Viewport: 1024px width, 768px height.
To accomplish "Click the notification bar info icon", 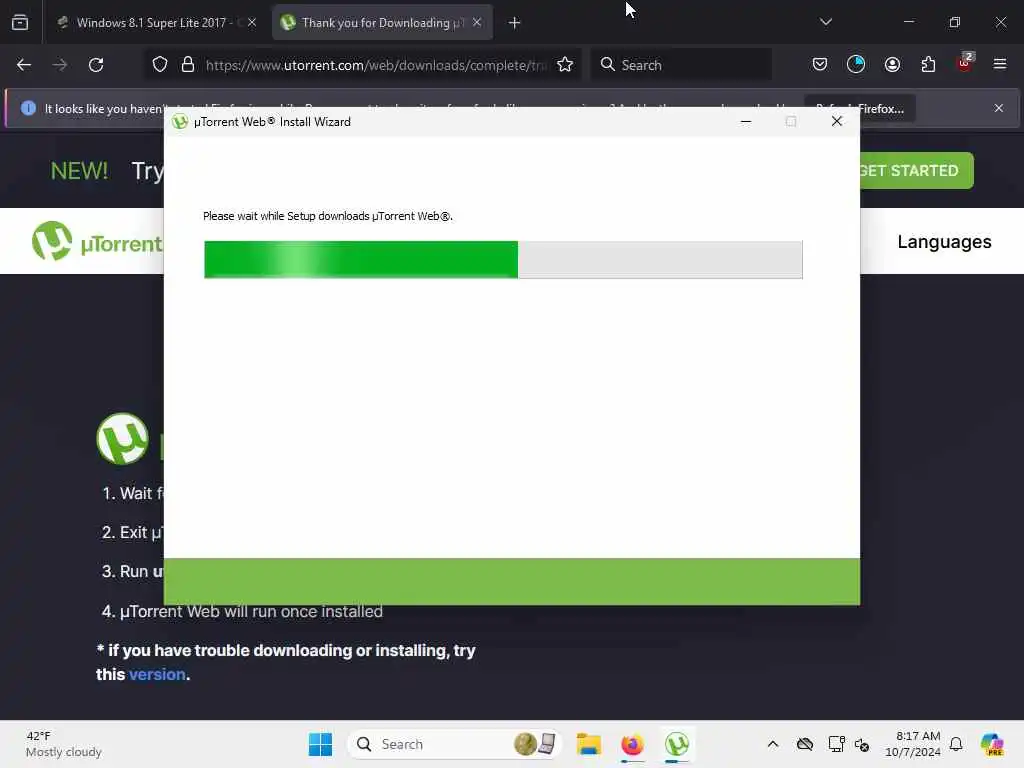I will pyautogui.click(x=28, y=108).
